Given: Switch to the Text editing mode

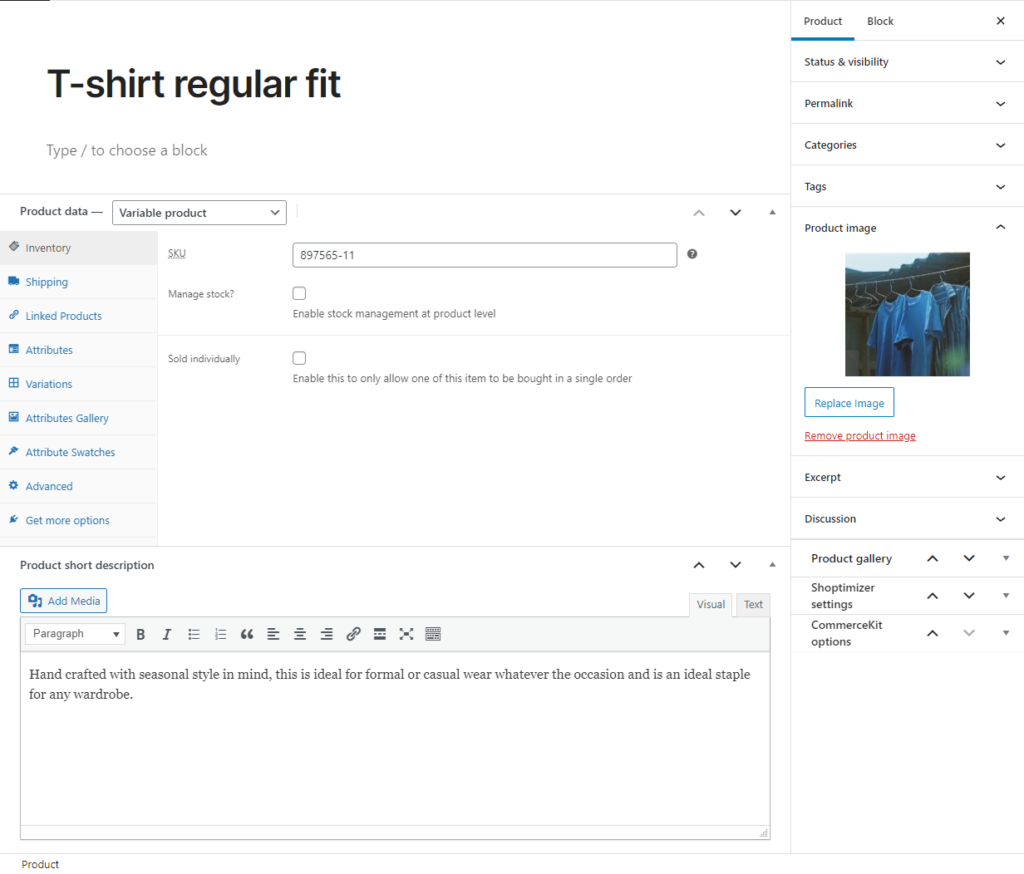Looking at the screenshot, I should [752, 604].
